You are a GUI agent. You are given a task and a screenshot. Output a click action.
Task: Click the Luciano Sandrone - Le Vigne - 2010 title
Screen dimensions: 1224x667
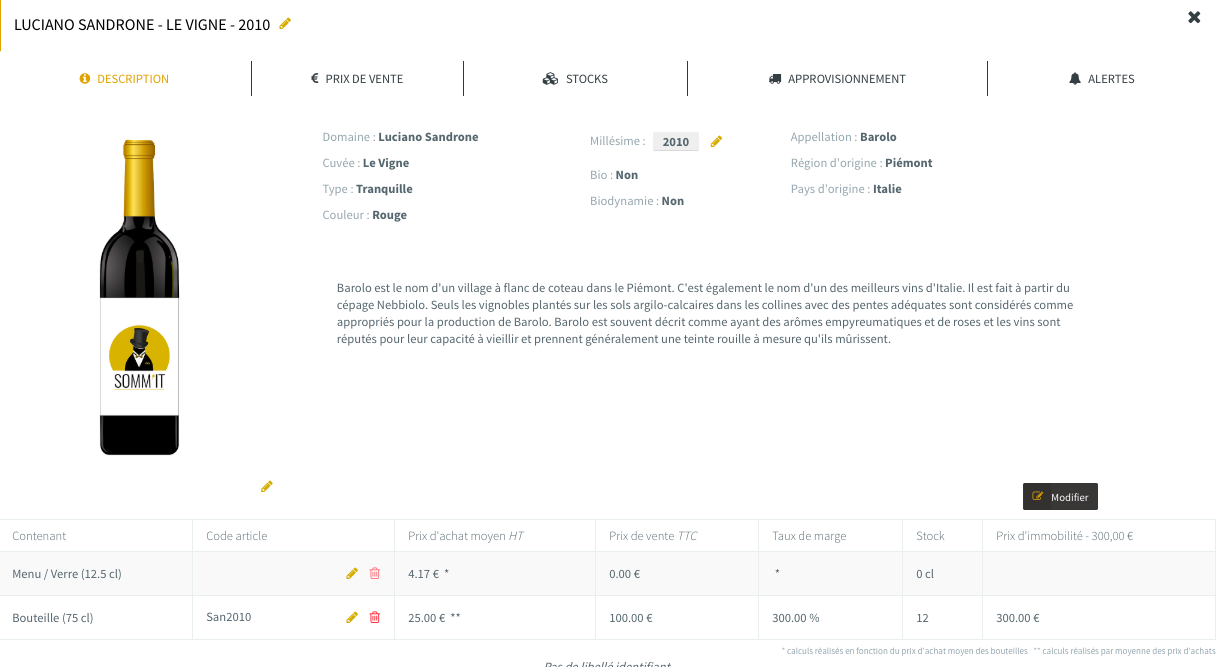coord(142,24)
